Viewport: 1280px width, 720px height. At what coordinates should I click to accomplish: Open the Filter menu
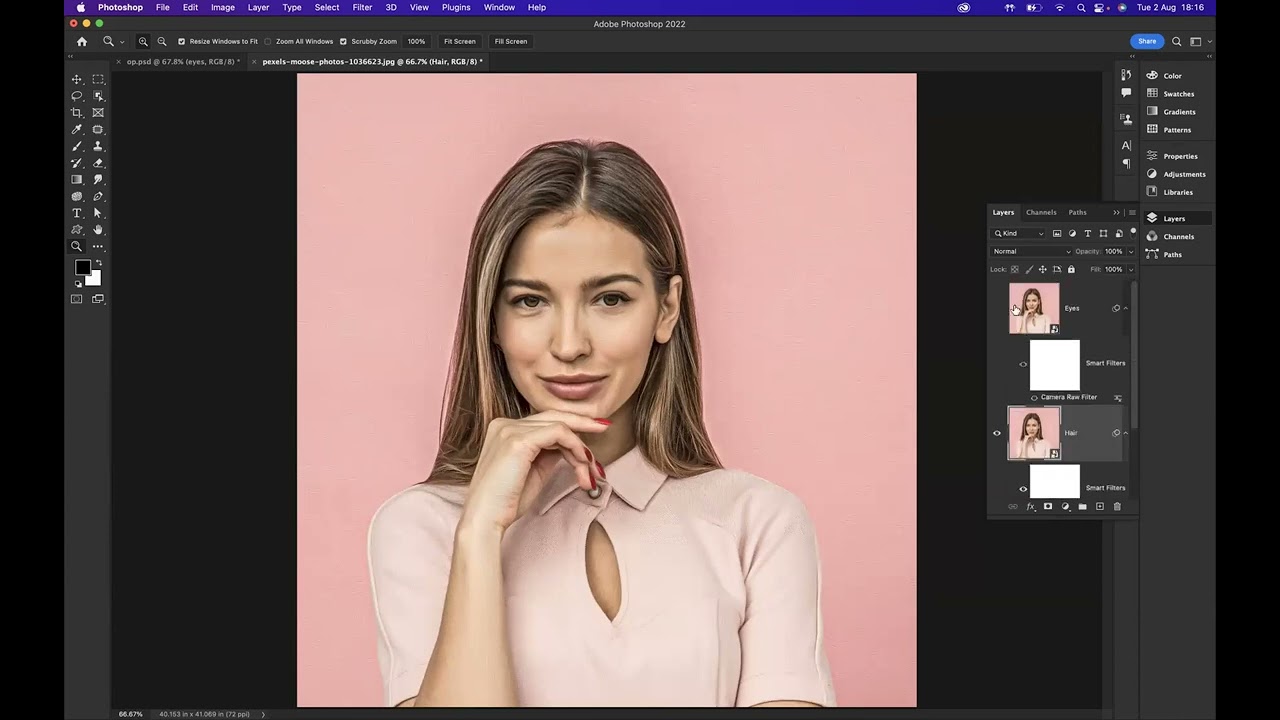pyautogui.click(x=362, y=7)
